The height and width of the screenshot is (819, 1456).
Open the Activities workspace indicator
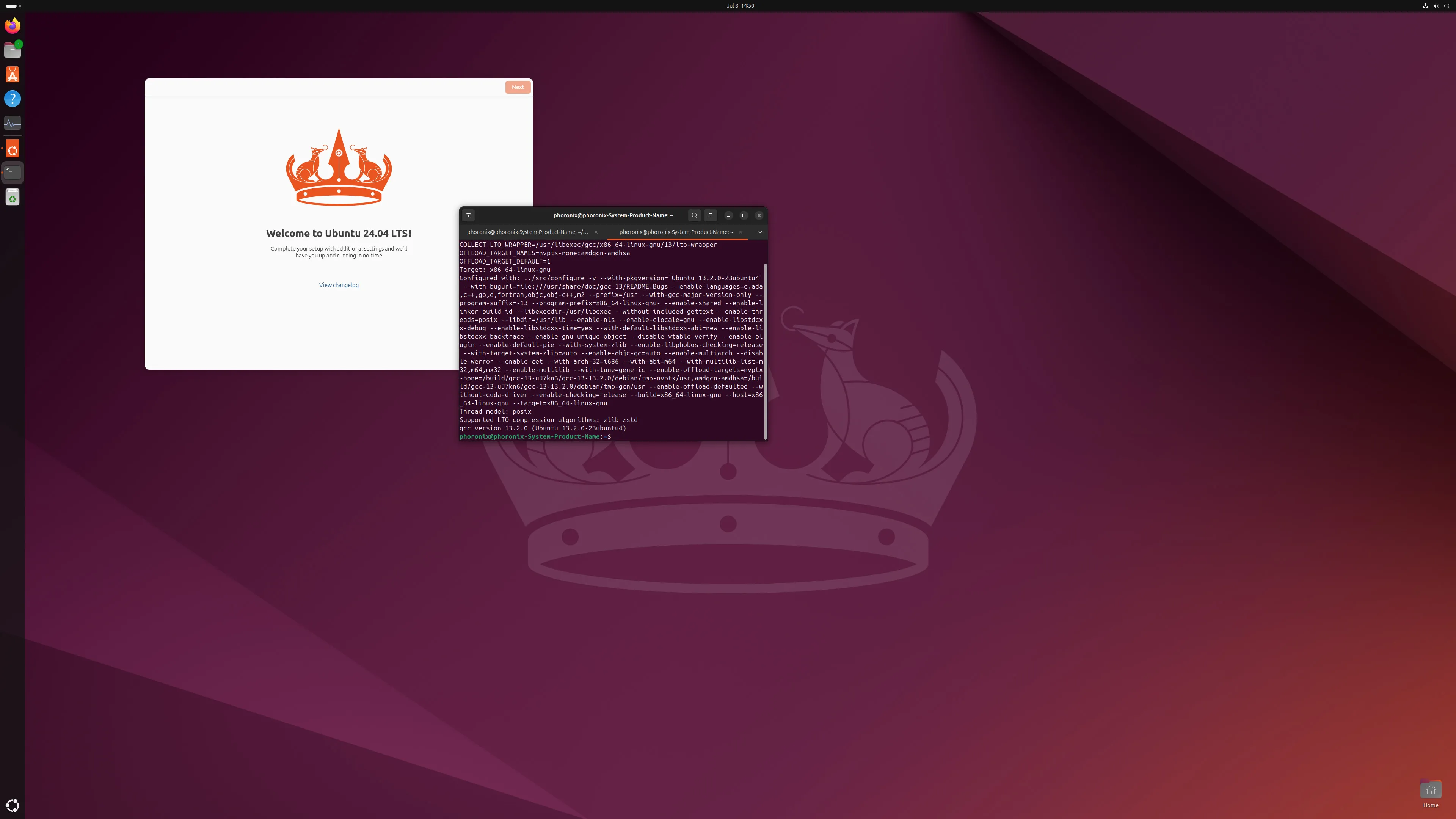13,6
